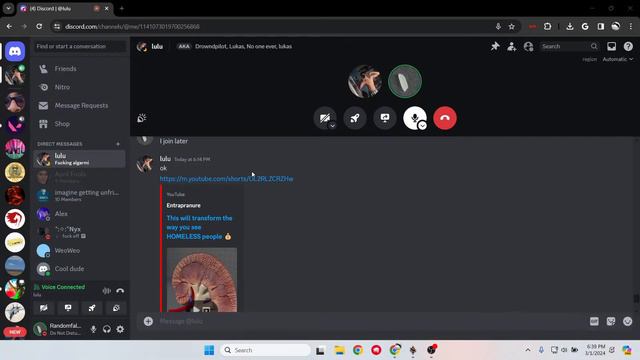Click your own avatar tile in call
This screenshot has height=360, width=640.
point(405,81)
